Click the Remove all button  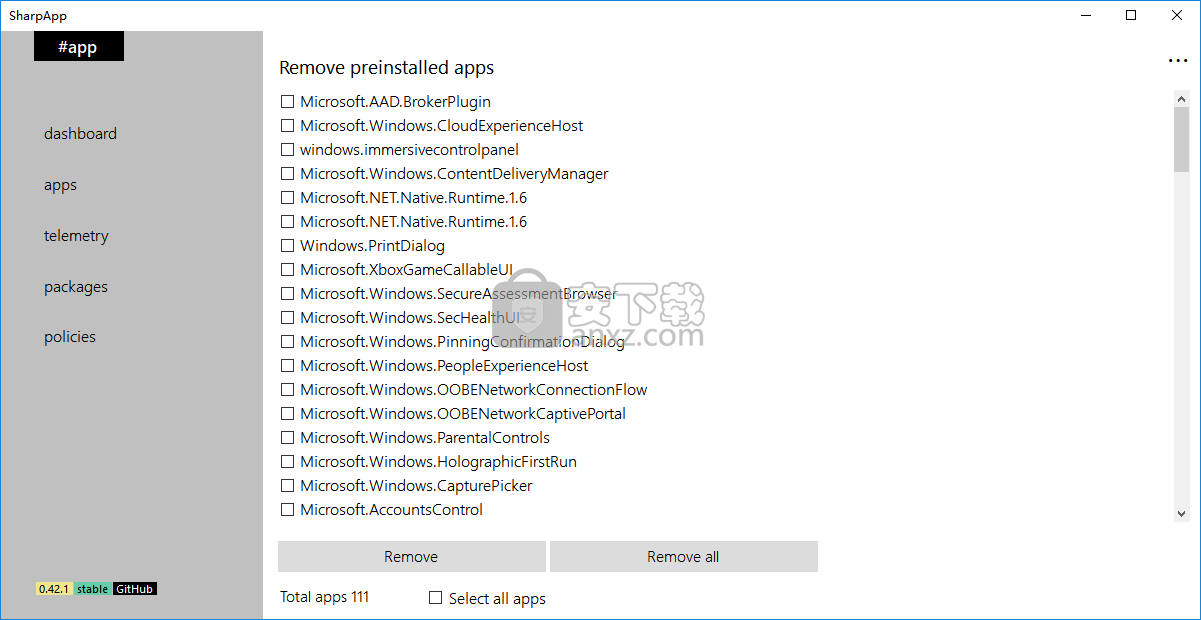pyautogui.click(x=683, y=557)
